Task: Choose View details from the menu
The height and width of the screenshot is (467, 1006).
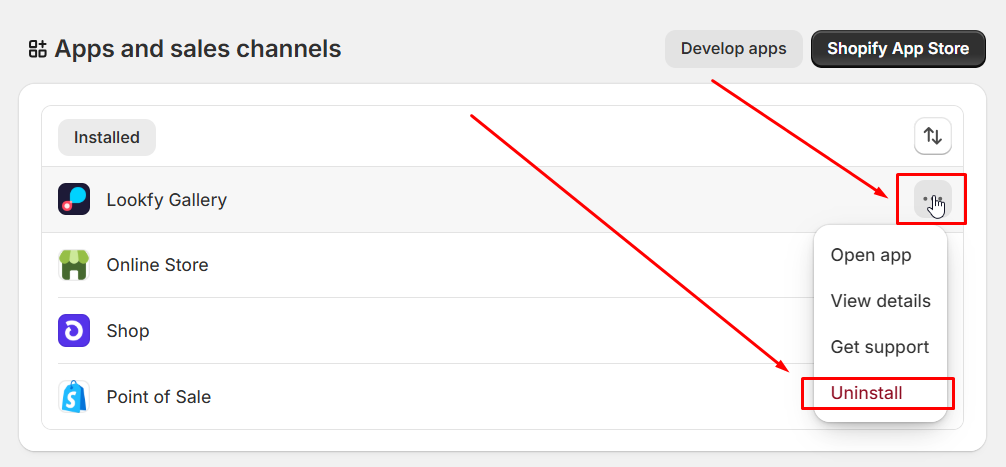Action: pos(880,301)
